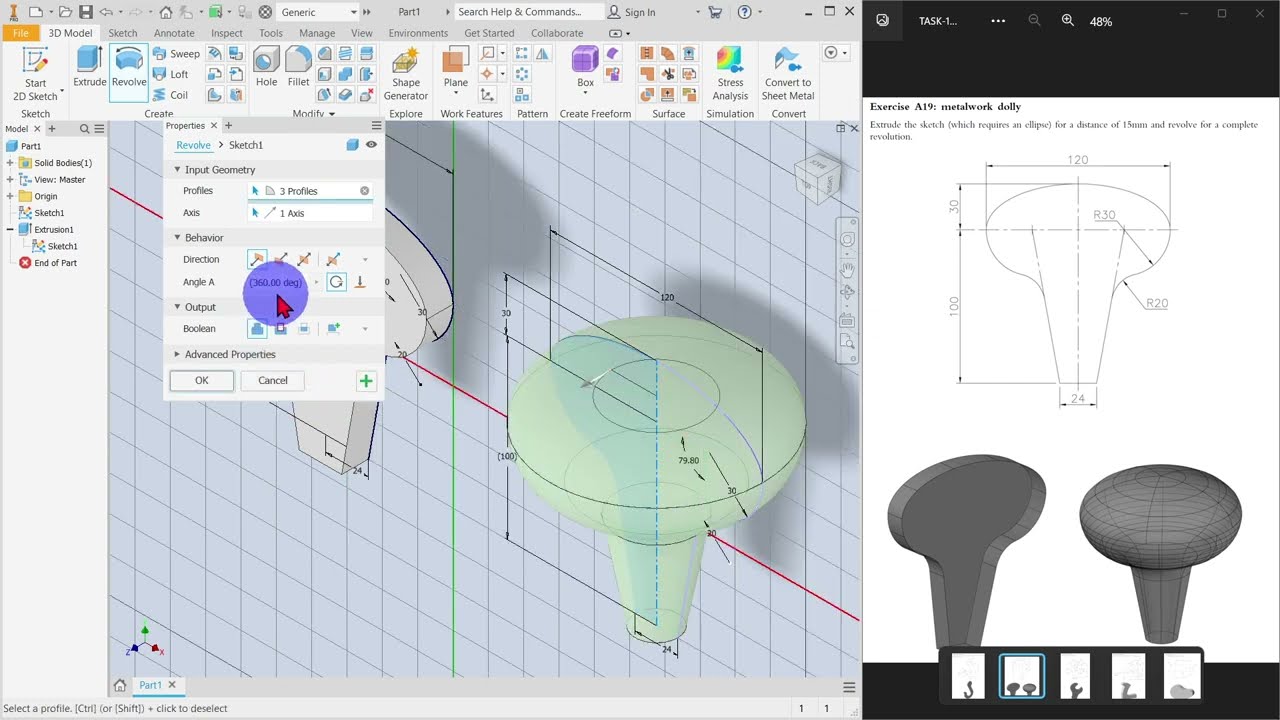1280x720 pixels.
Task: Collapse the Output section
Action: tap(177, 307)
